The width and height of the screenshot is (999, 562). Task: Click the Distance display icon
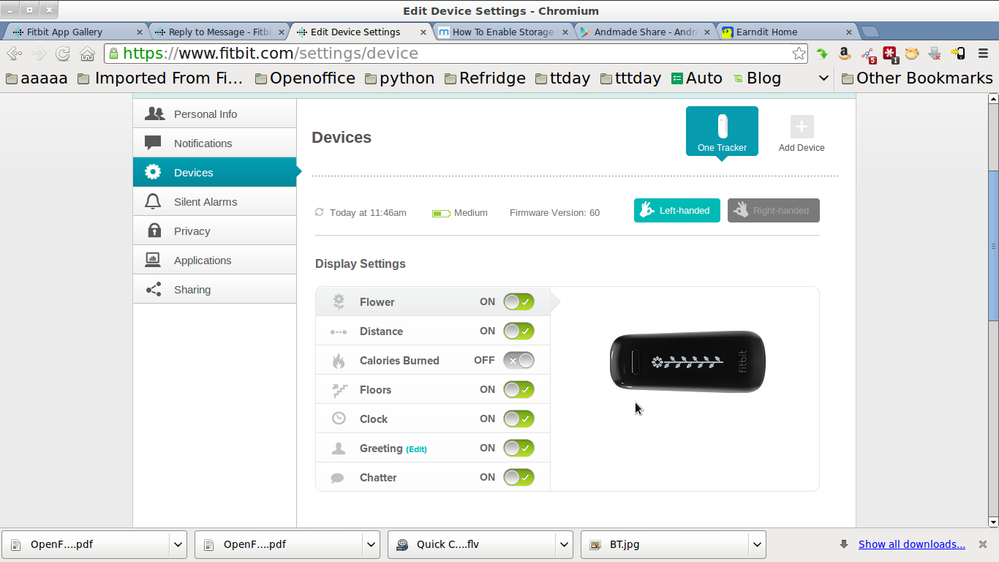[338, 332]
